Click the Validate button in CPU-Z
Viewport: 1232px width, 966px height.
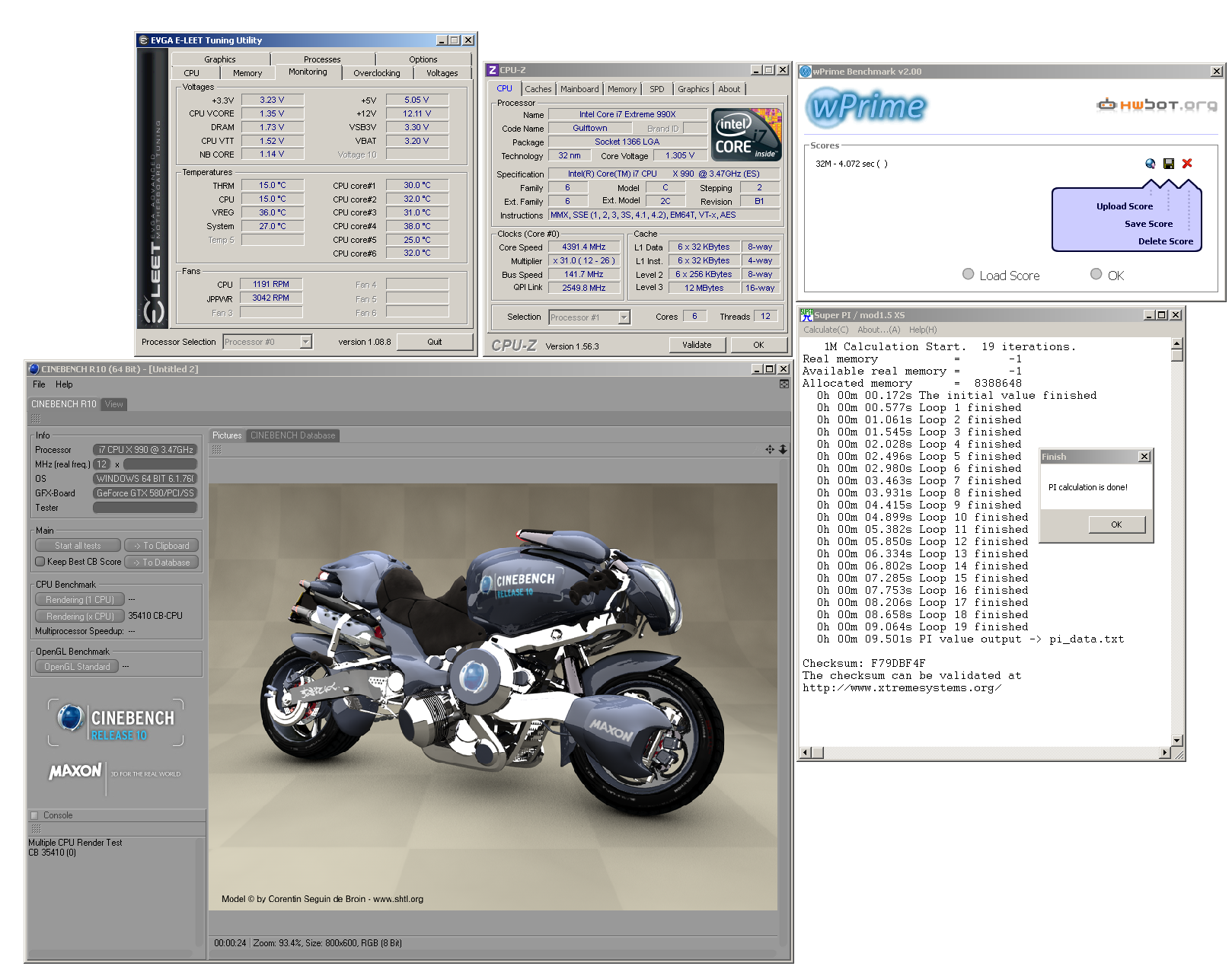point(697,345)
